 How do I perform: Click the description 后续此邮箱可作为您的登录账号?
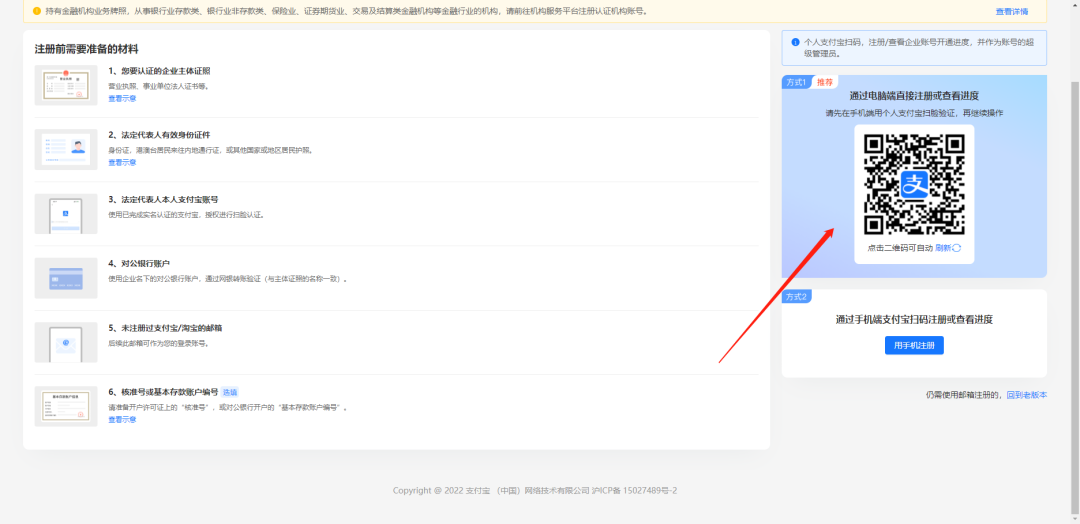158,343
